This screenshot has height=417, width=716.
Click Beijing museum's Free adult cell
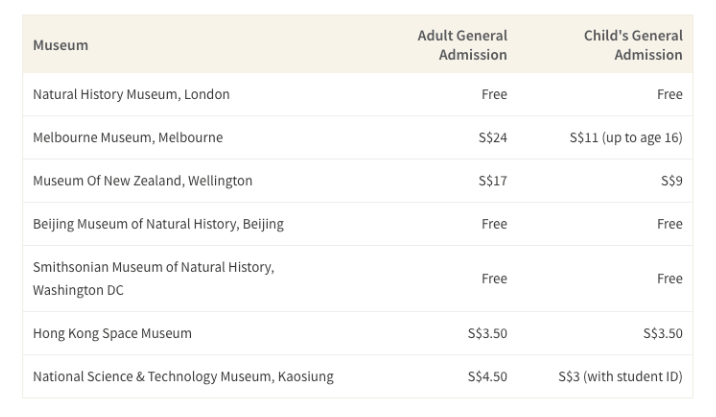point(494,224)
